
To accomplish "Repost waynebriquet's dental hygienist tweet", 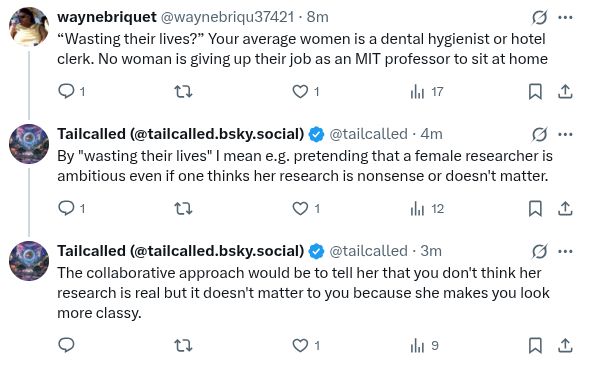I will 184,91.
